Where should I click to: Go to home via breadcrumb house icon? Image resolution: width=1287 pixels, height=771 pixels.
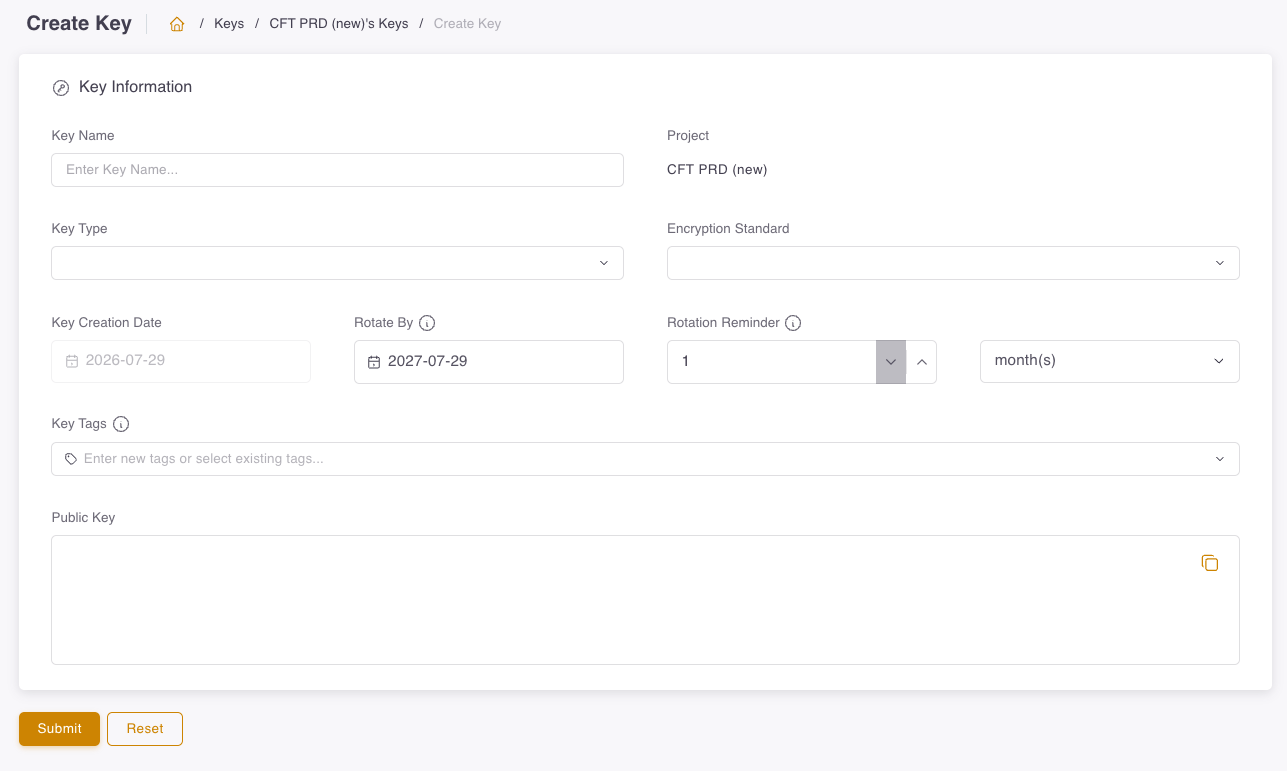pos(177,24)
